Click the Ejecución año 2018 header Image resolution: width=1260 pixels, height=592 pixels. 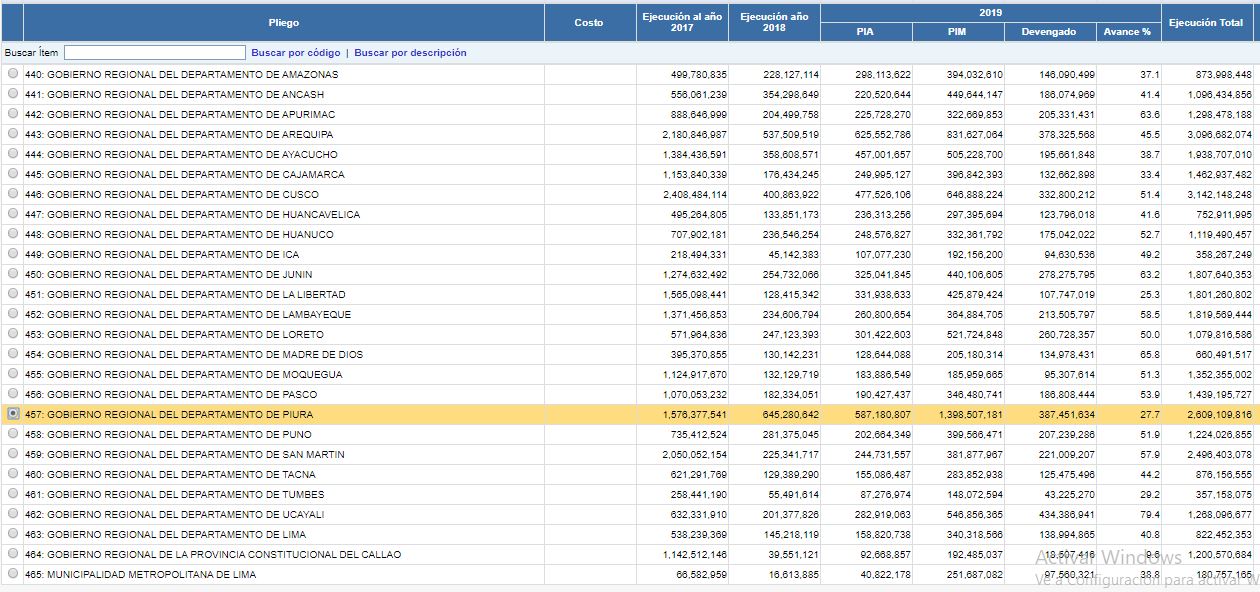pyautogui.click(x=773, y=23)
